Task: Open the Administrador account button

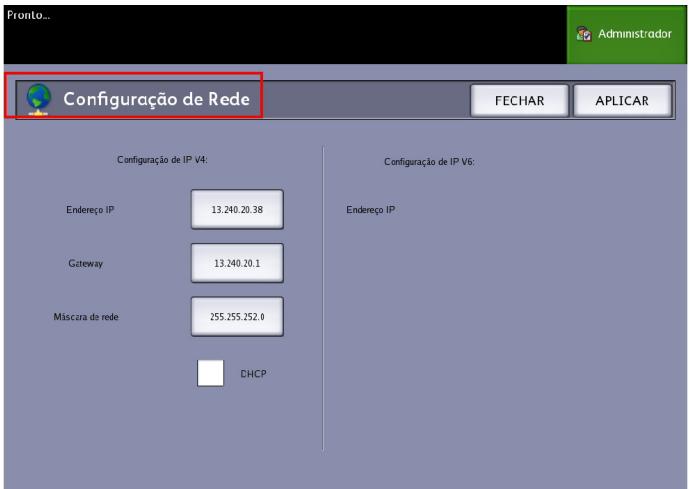Action: click(x=626, y=35)
